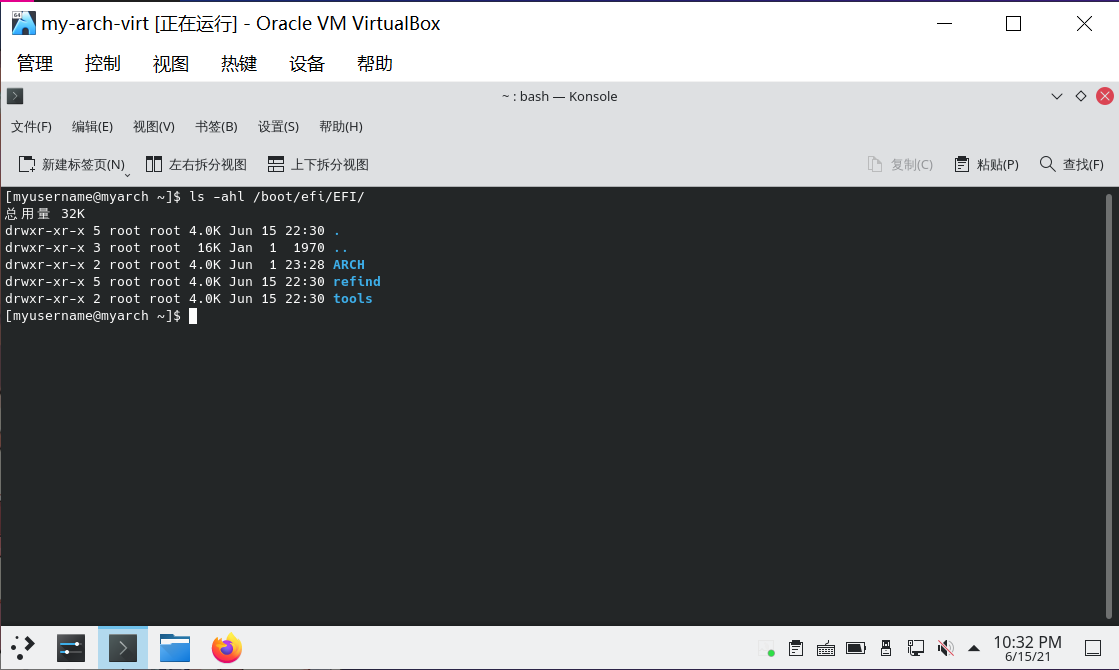Expand hidden system tray icons arrow
The image size is (1119, 670).
[x=973, y=648]
